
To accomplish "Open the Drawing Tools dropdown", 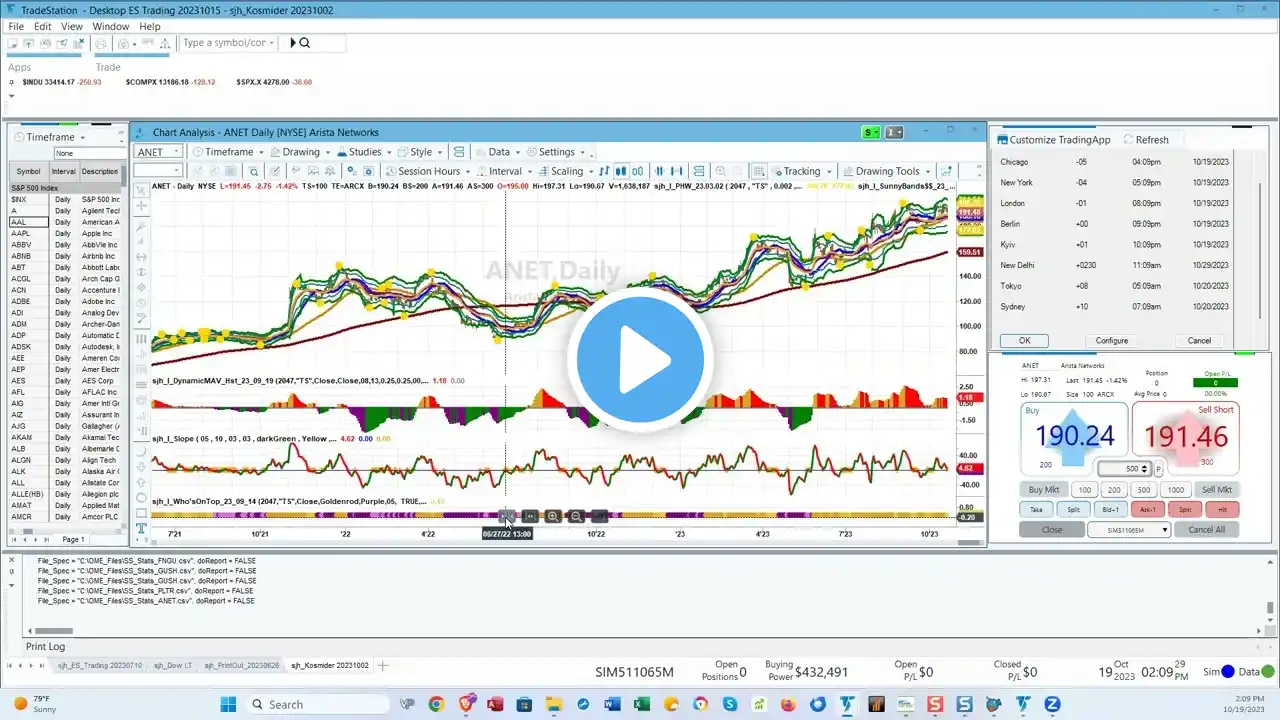I will point(888,171).
